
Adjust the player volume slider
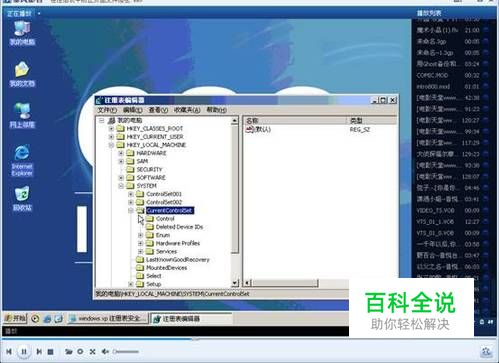pyautogui.click(x=126, y=351)
